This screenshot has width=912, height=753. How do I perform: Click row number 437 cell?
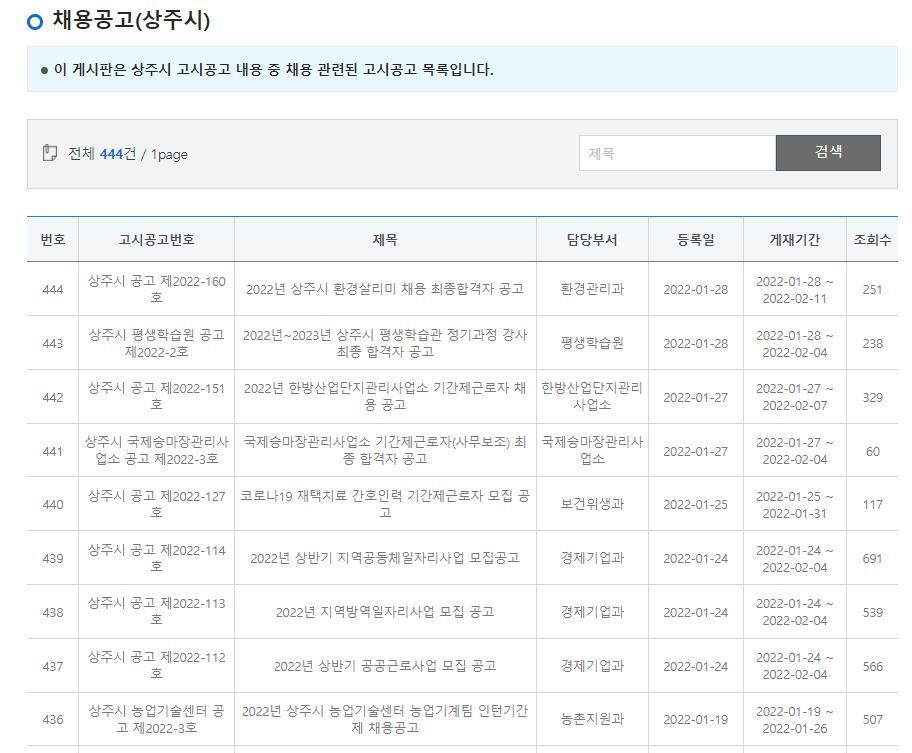pos(53,666)
